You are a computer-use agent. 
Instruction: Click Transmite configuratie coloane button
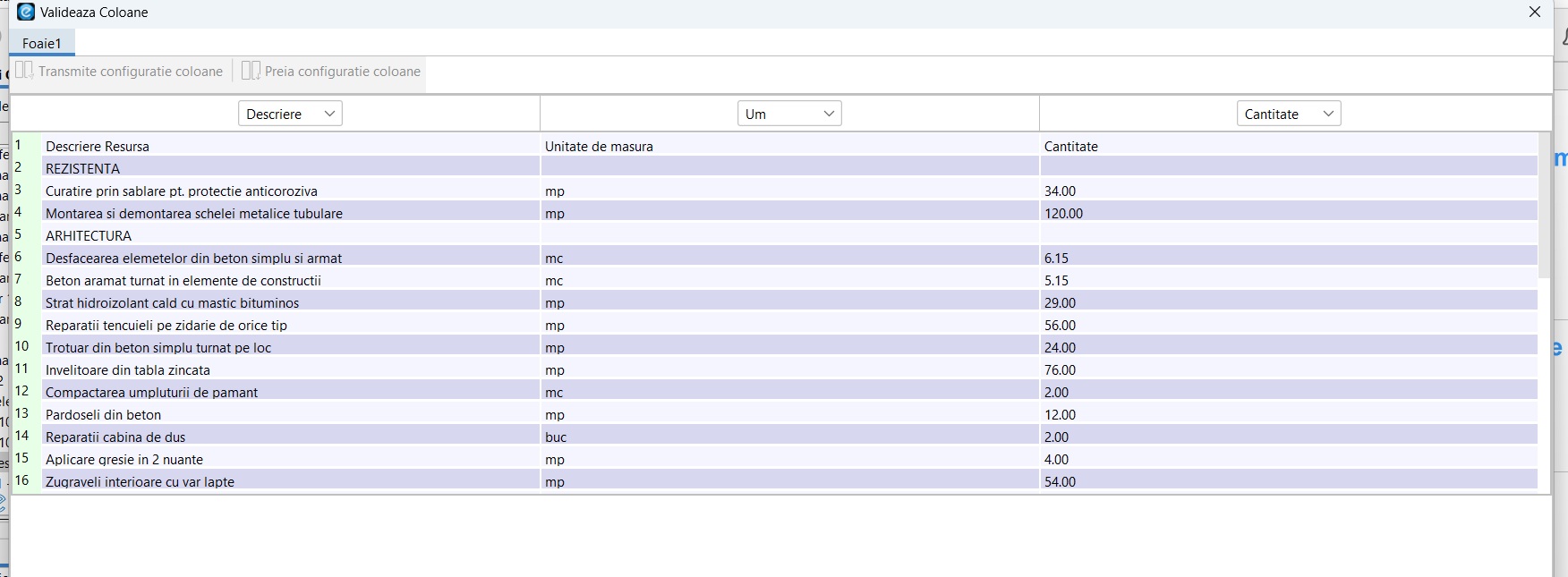(x=119, y=71)
